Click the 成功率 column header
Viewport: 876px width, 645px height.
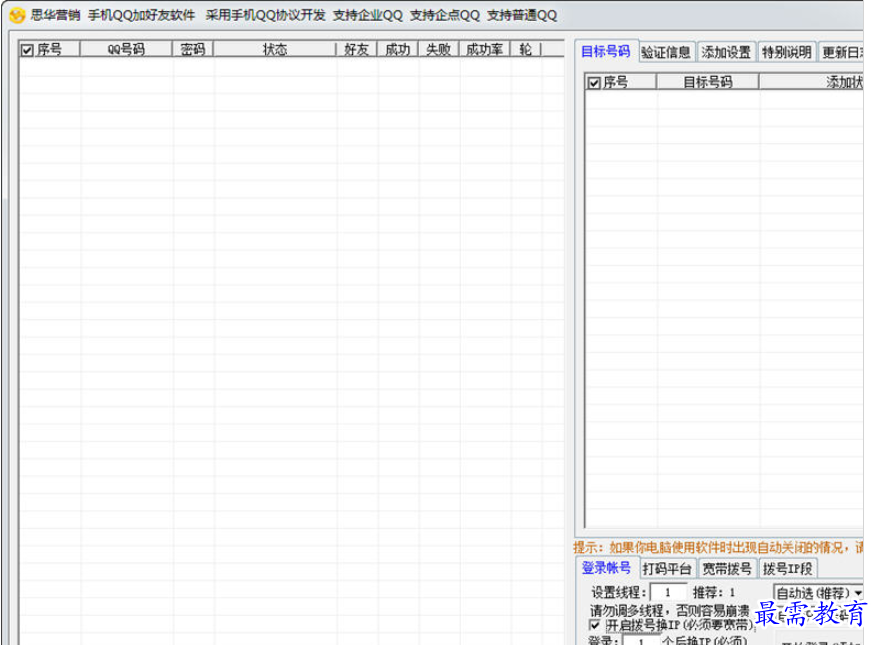tap(484, 49)
